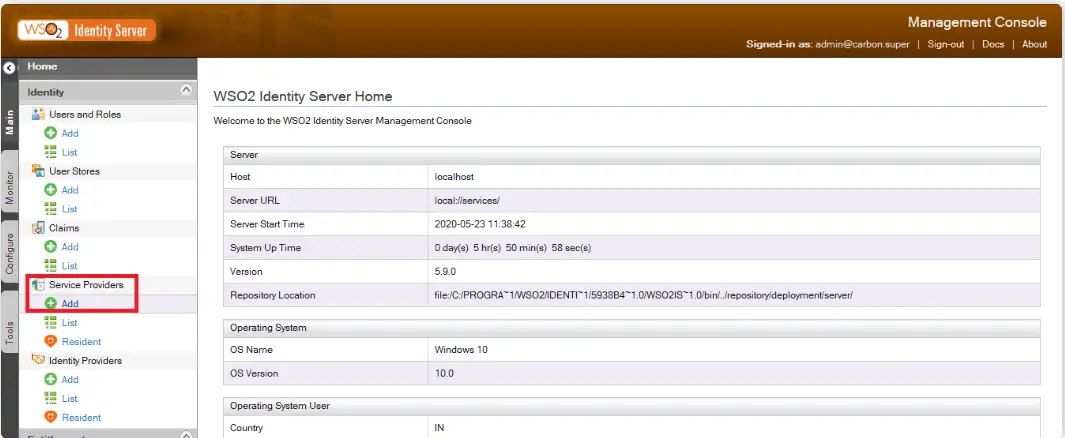Collapse the side menu with the arrow icon

click(10, 68)
